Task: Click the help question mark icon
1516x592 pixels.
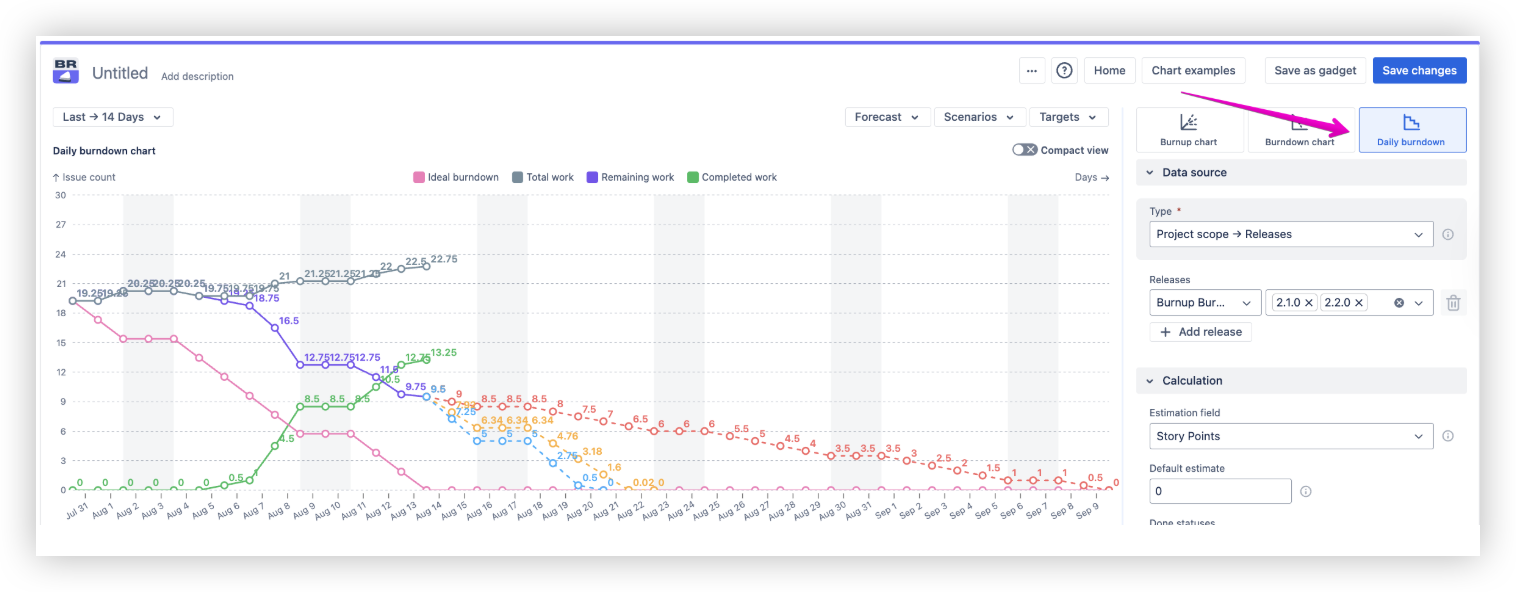Action: (x=1065, y=71)
